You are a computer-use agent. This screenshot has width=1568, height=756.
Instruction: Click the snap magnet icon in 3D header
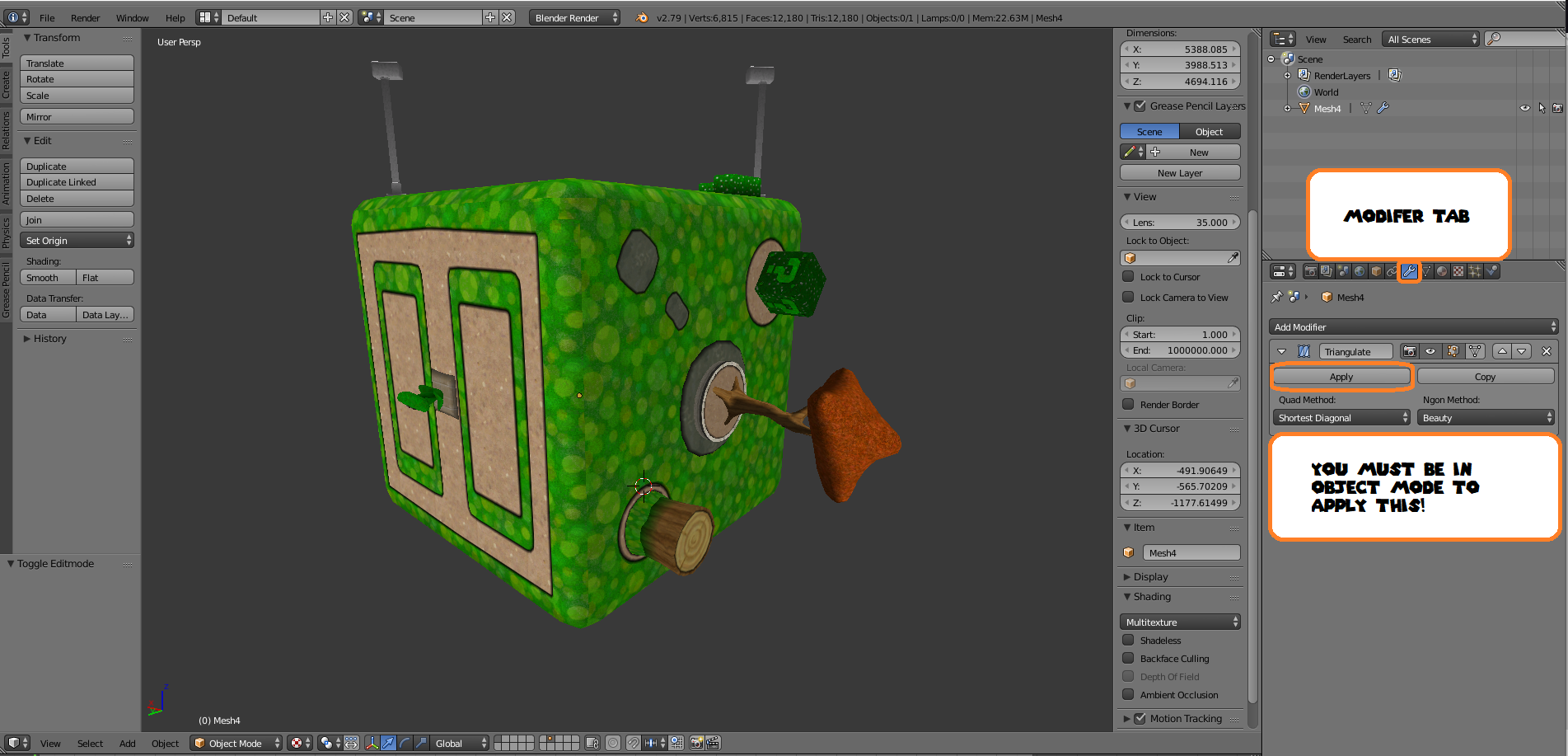coord(633,743)
